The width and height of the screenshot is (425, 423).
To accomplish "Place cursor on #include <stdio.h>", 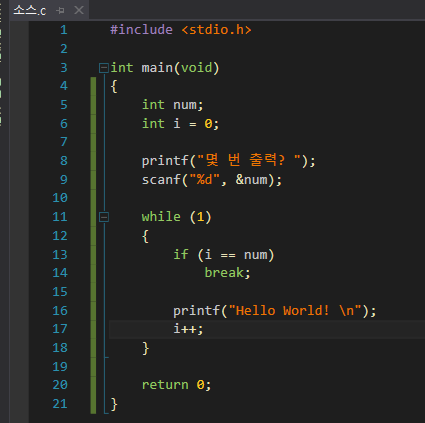I will (180, 30).
